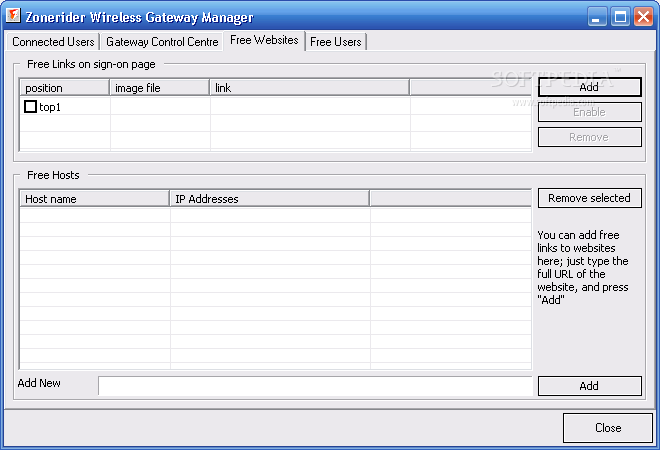Screen dimensions: 660x450
Task: Click into the Add New input field
Action: [x=315, y=386]
